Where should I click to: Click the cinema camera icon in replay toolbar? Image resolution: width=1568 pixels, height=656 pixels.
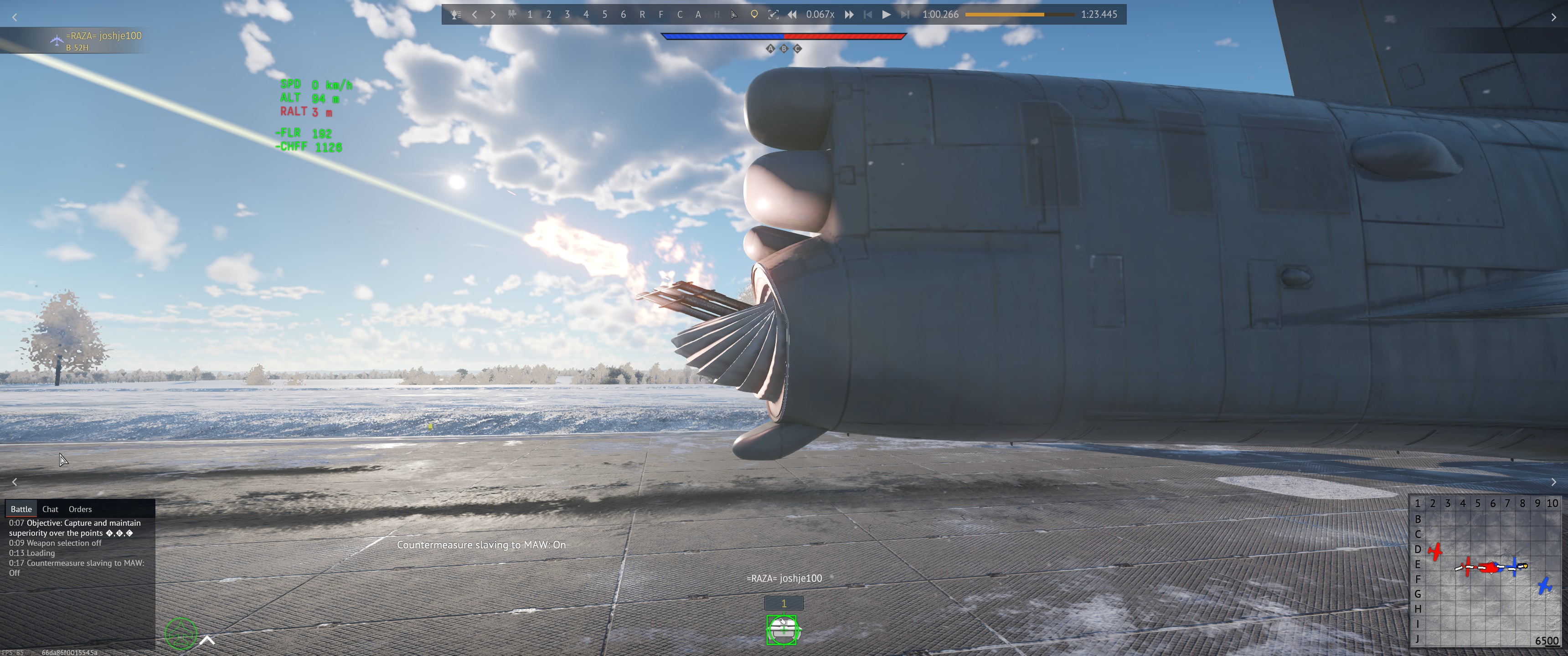512,15
